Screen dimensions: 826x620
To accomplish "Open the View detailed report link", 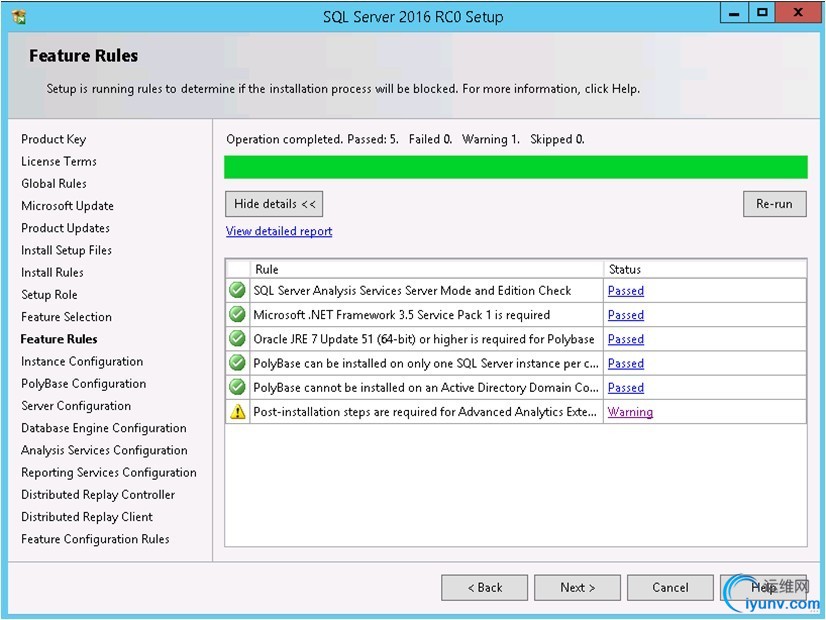I will [279, 231].
